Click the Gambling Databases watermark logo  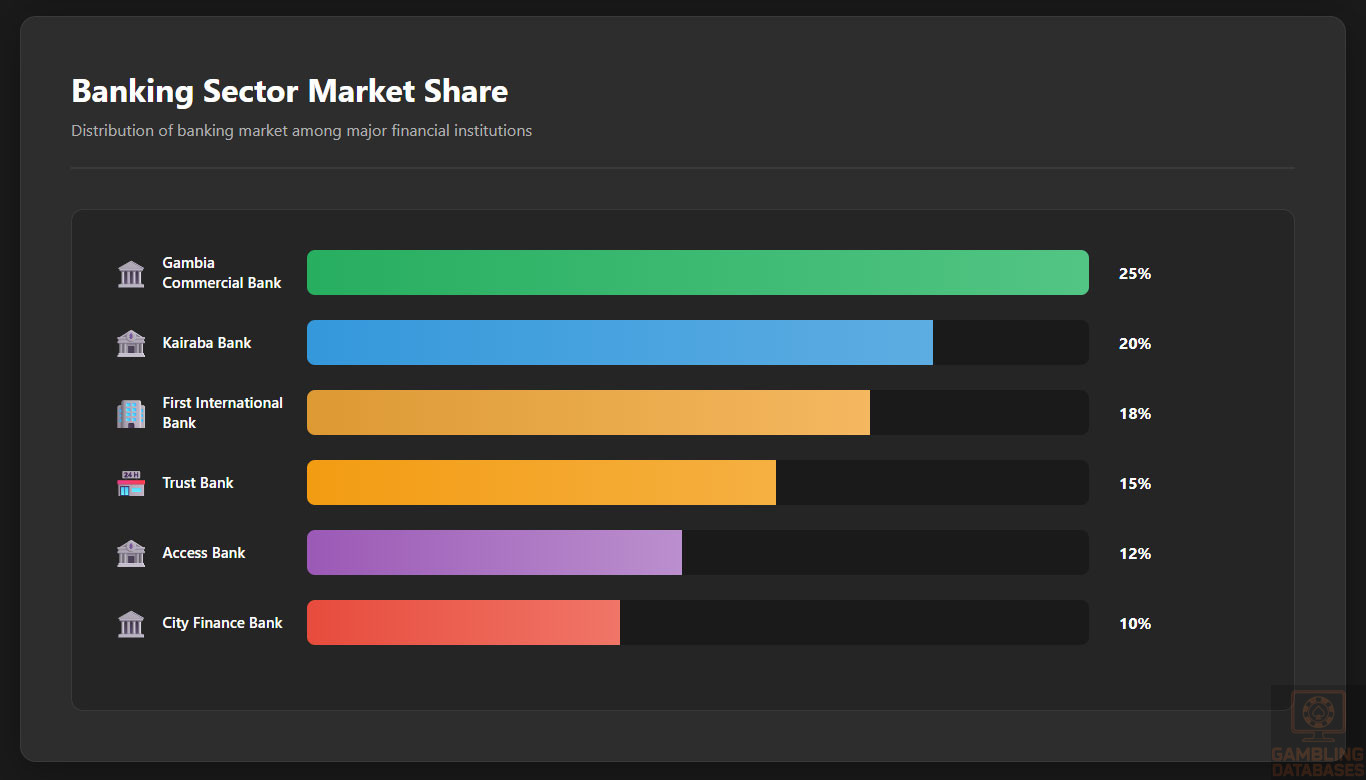[x=1317, y=732]
